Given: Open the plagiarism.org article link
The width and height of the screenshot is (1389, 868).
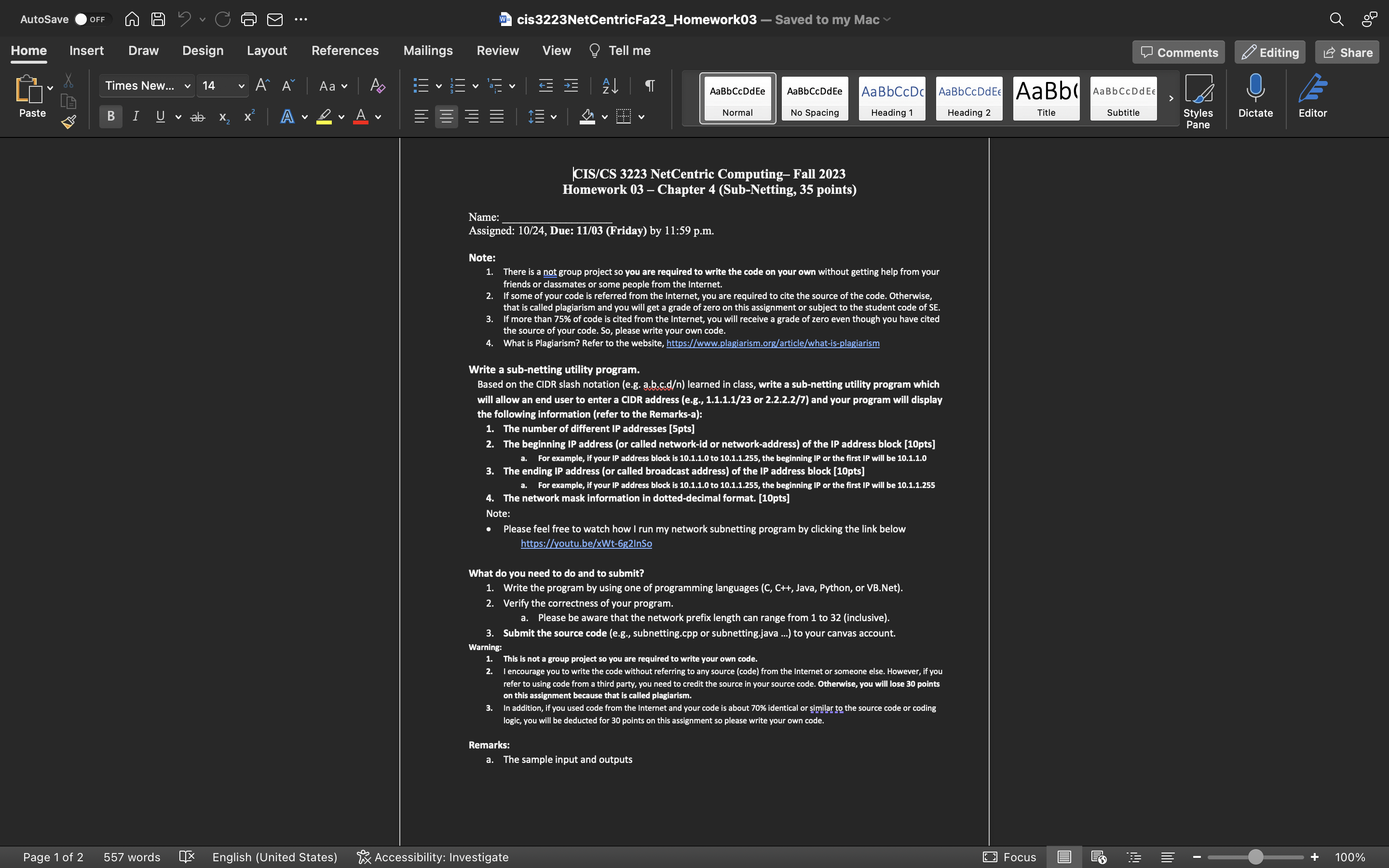Looking at the screenshot, I should click(x=773, y=343).
